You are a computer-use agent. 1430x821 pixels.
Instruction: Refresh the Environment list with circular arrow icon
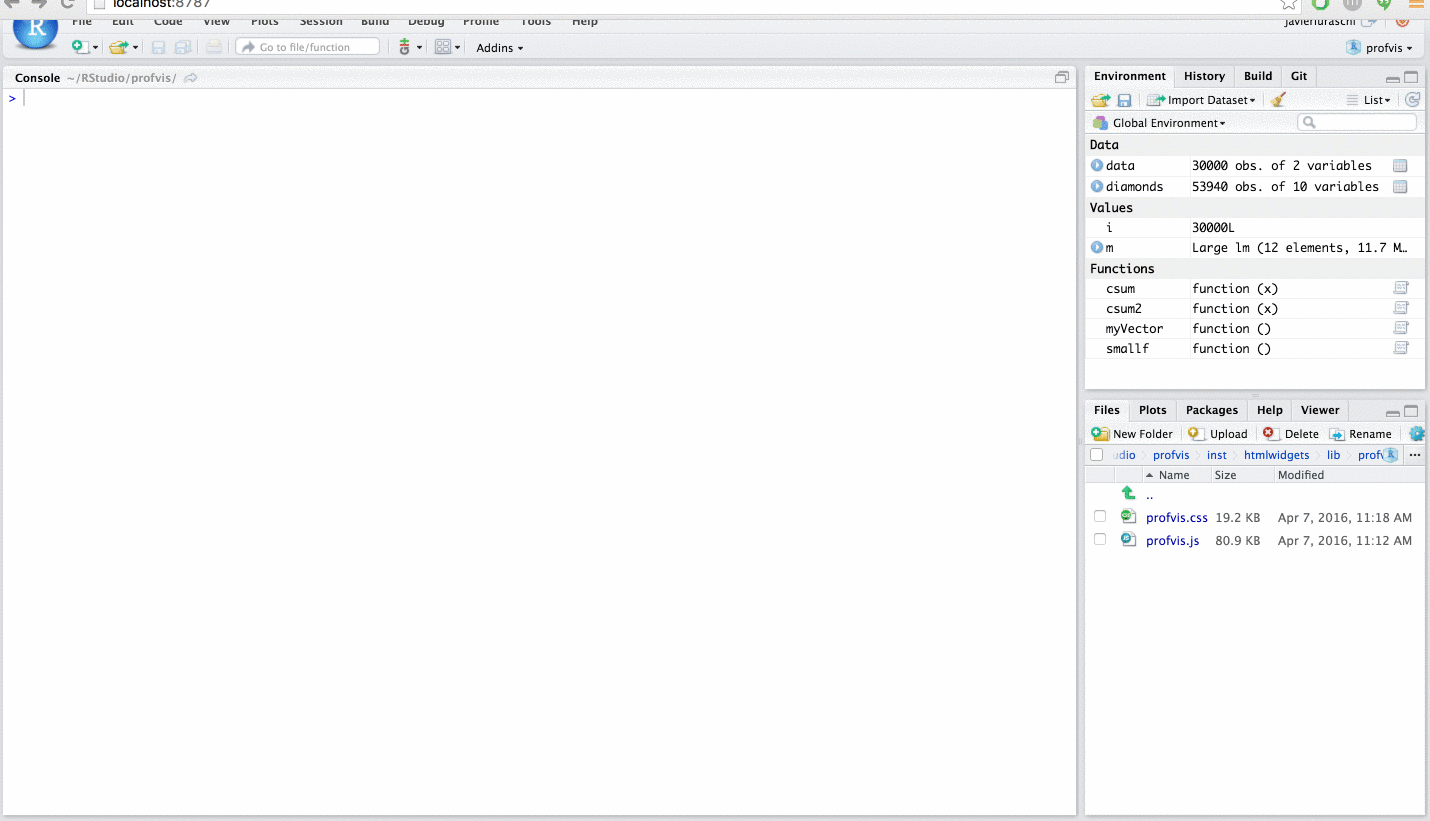[x=1412, y=99]
